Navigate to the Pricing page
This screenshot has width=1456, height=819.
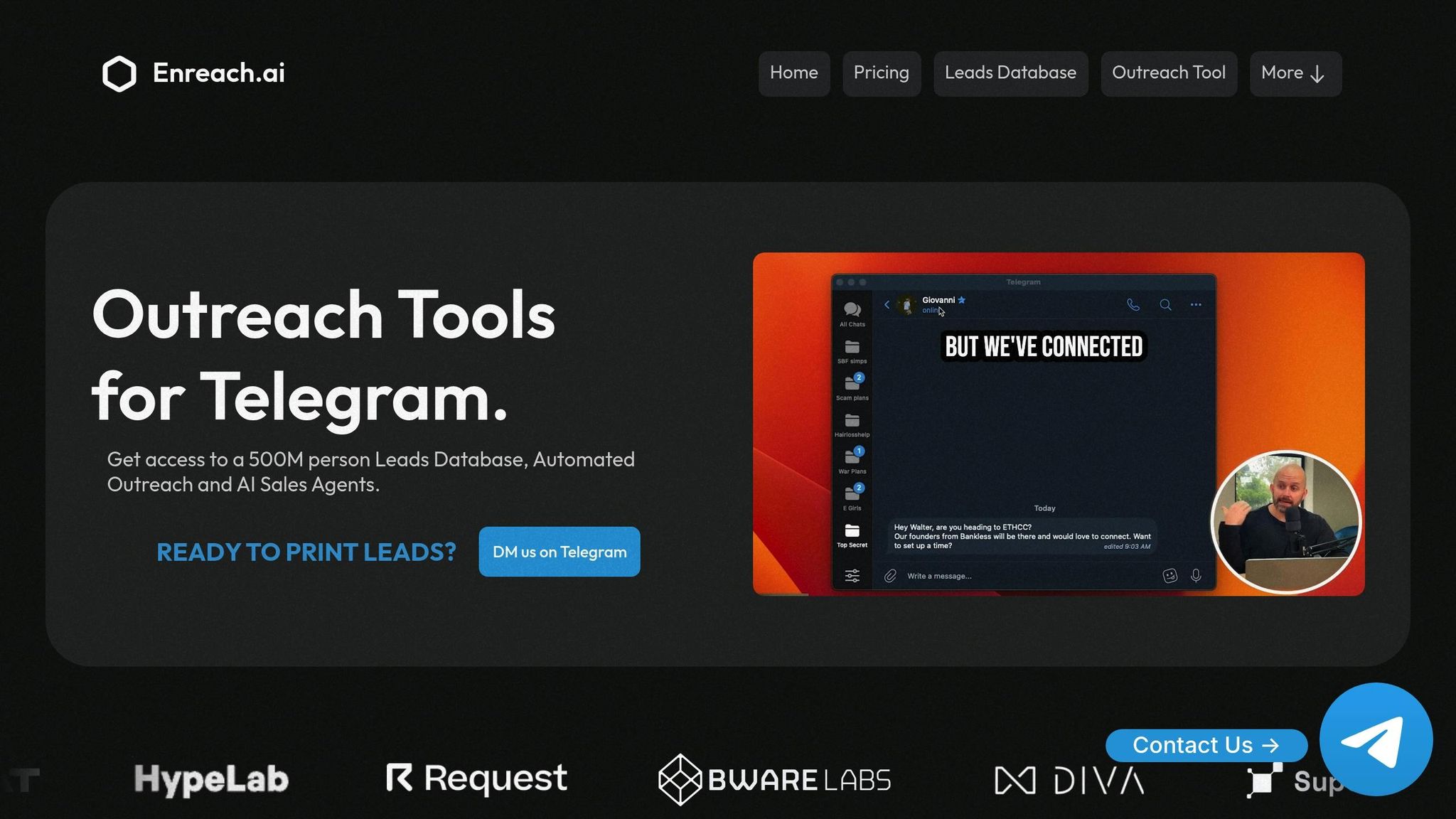tap(882, 73)
